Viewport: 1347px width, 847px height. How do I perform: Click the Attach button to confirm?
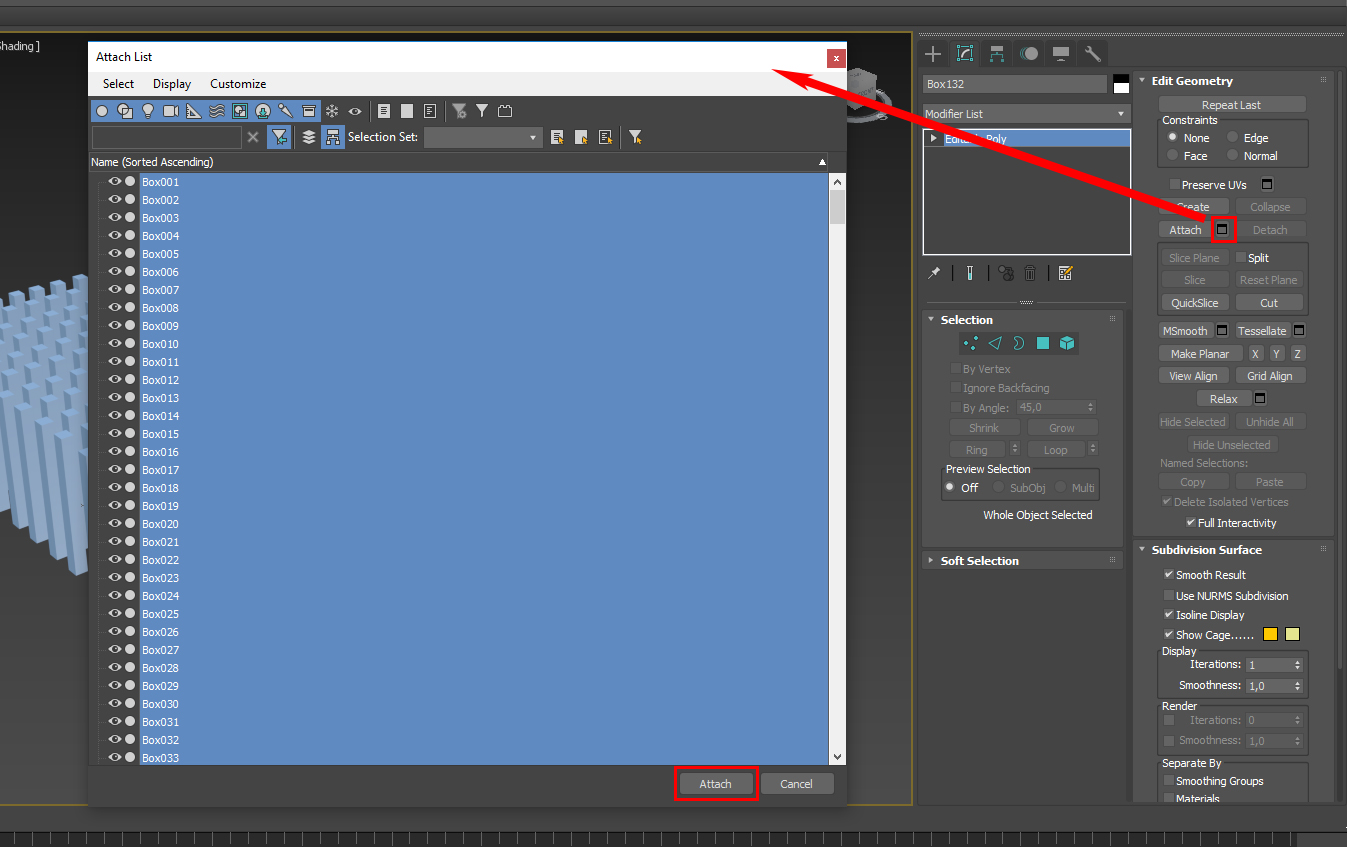pos(715,783)
